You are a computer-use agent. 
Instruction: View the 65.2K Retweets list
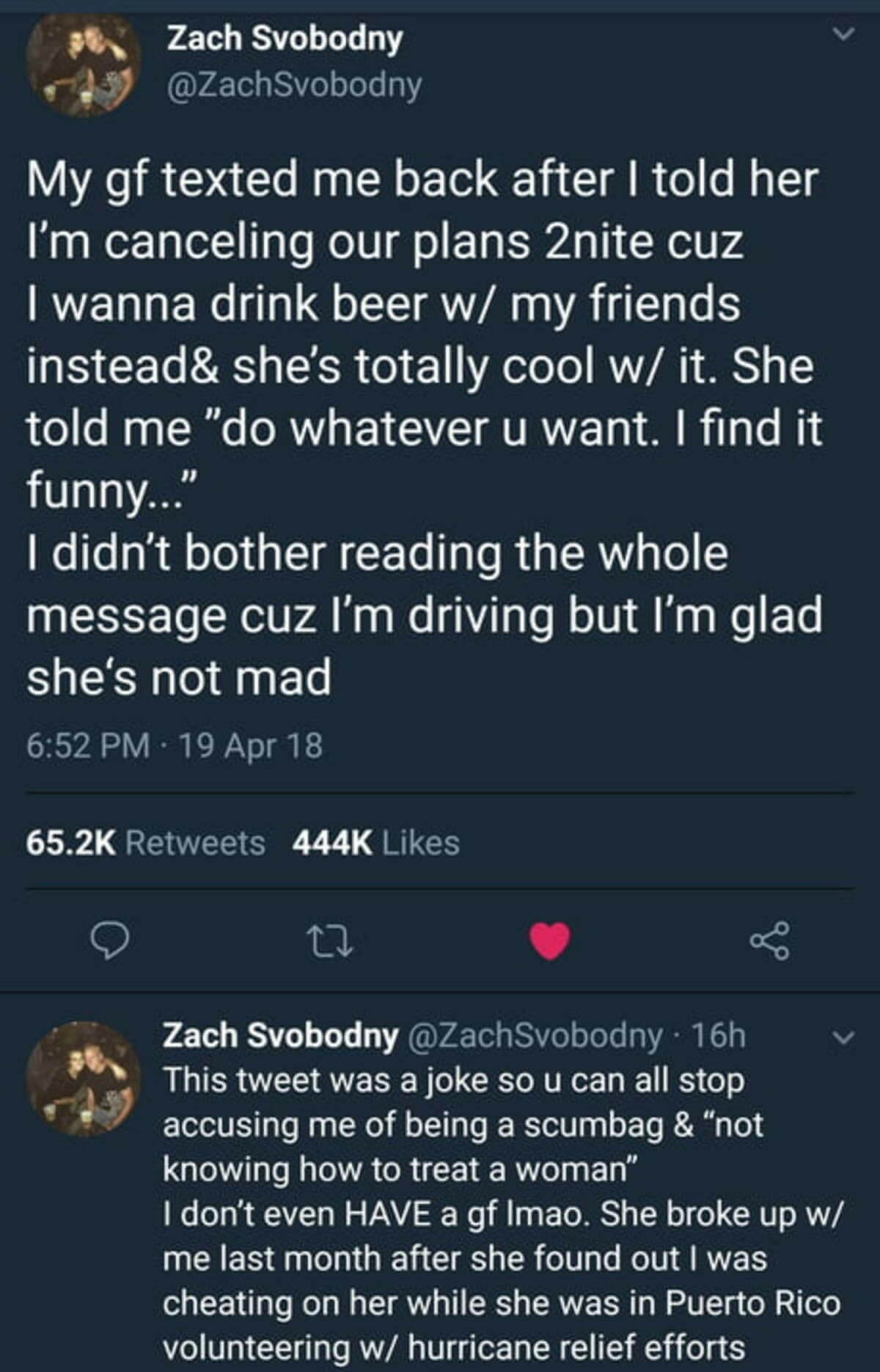(x=146, y=842)
